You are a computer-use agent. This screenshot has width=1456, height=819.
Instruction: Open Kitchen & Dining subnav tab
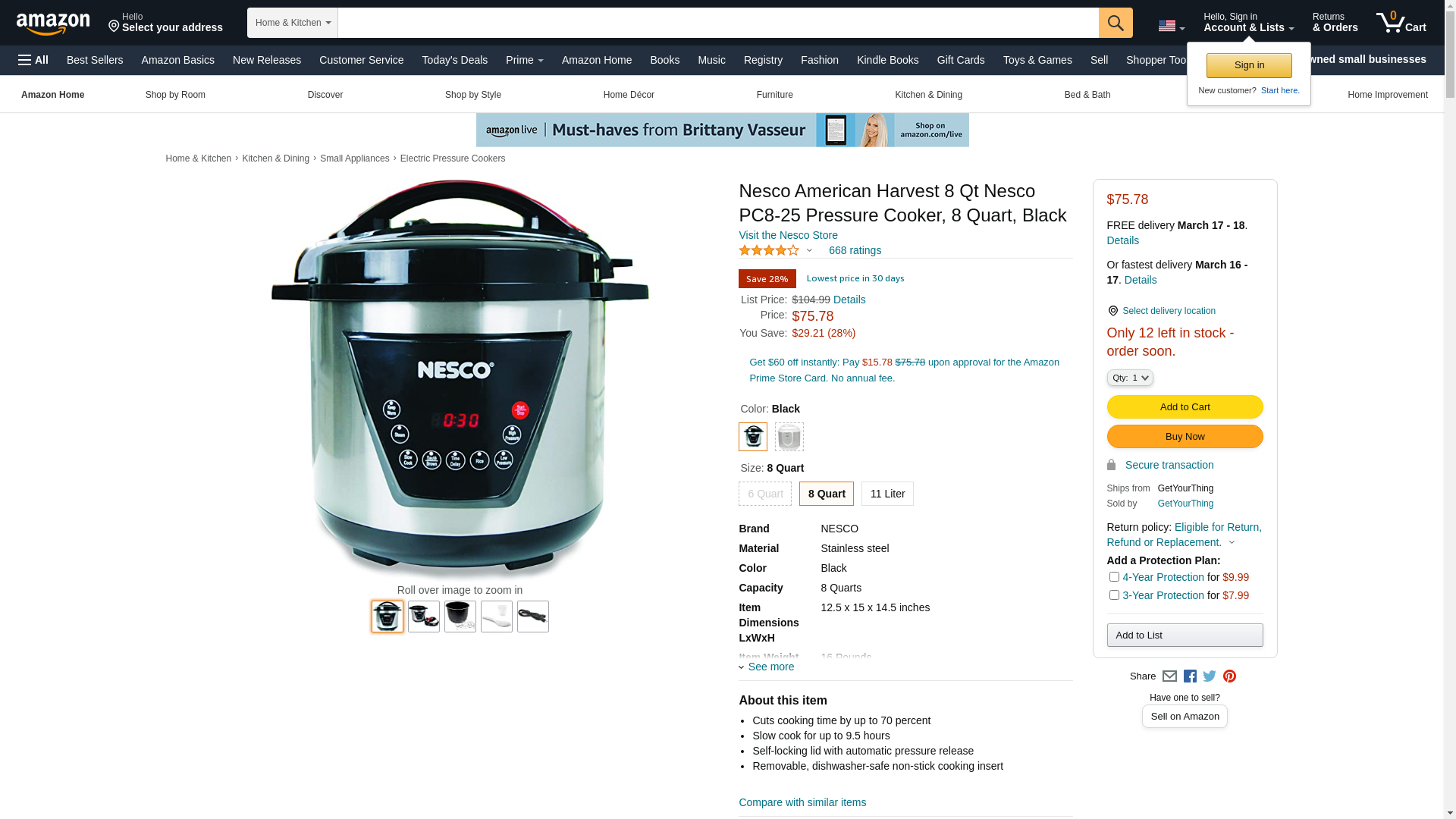928,95
